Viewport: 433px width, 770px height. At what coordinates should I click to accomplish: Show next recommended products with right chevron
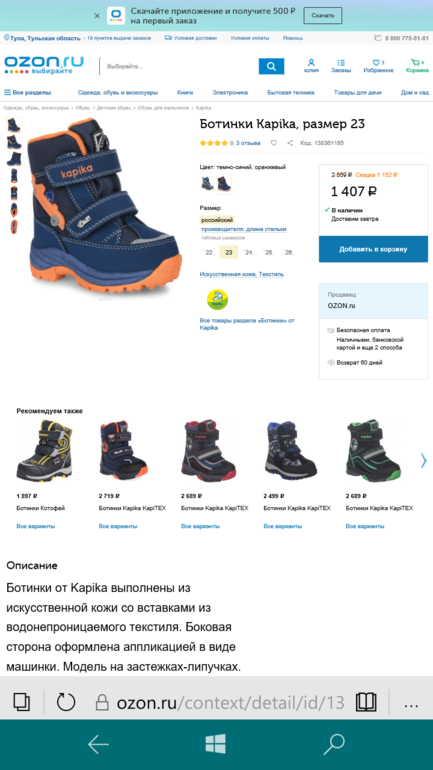point(423,460)
